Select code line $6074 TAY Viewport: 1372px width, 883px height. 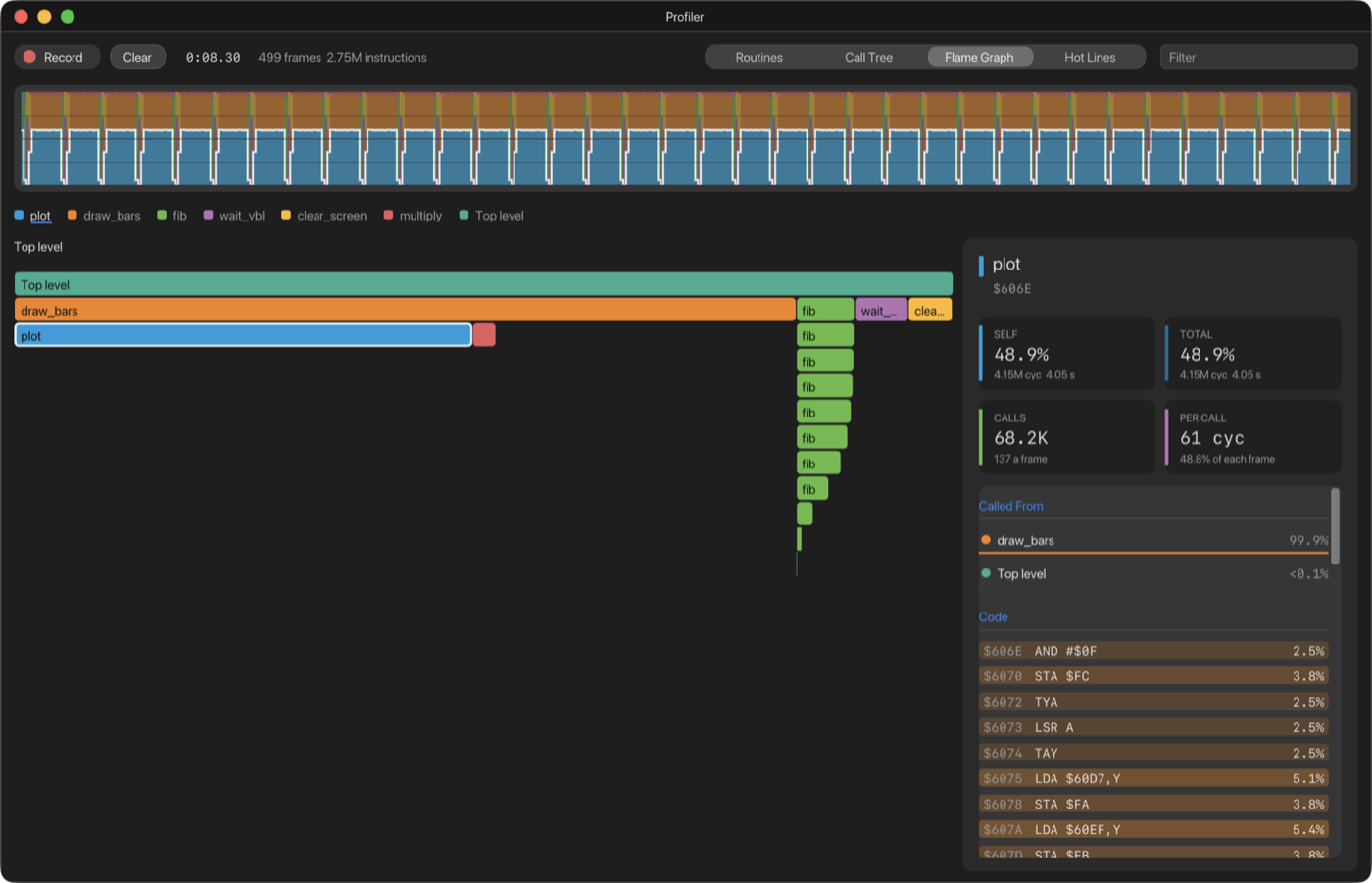tap(1154, 753)
